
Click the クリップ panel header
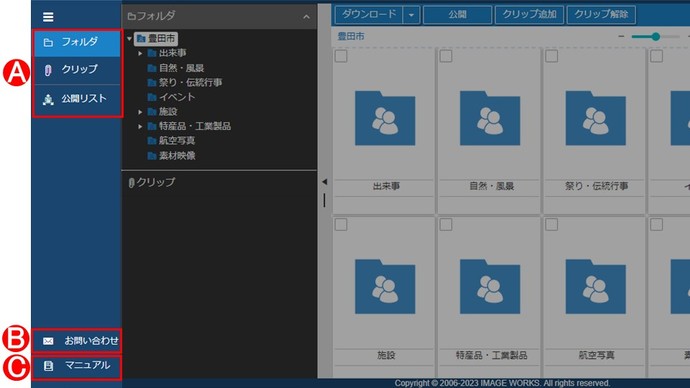tap(219, 182)
